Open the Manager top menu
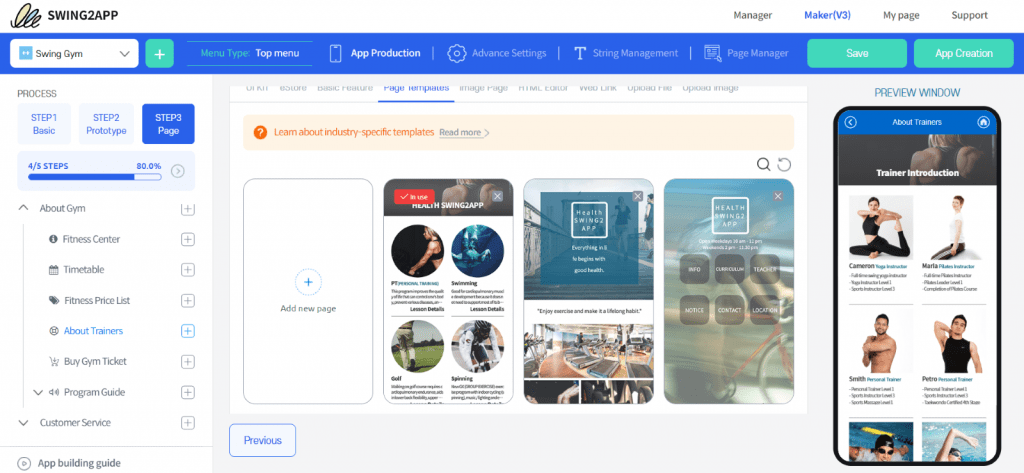Screen dimensions: 1024x473 [x=752, y=16]
